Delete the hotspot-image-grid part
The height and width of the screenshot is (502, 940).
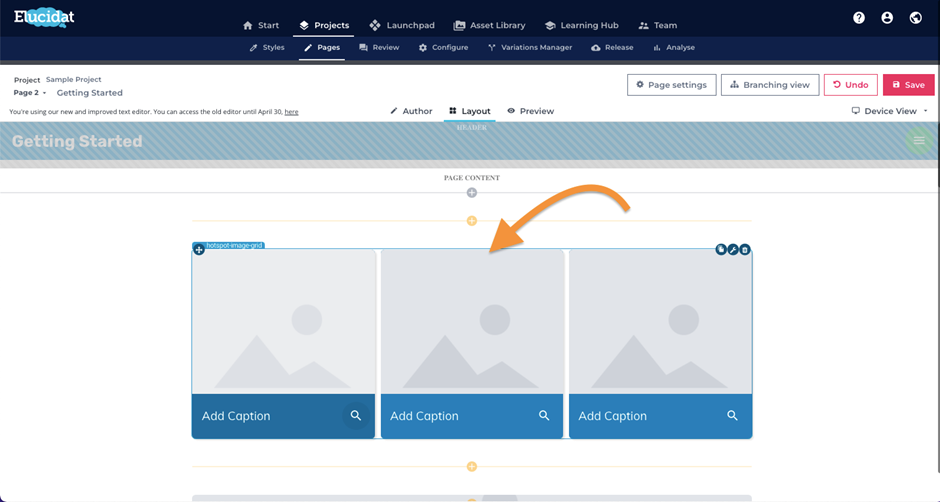click(x=745, y=250)
